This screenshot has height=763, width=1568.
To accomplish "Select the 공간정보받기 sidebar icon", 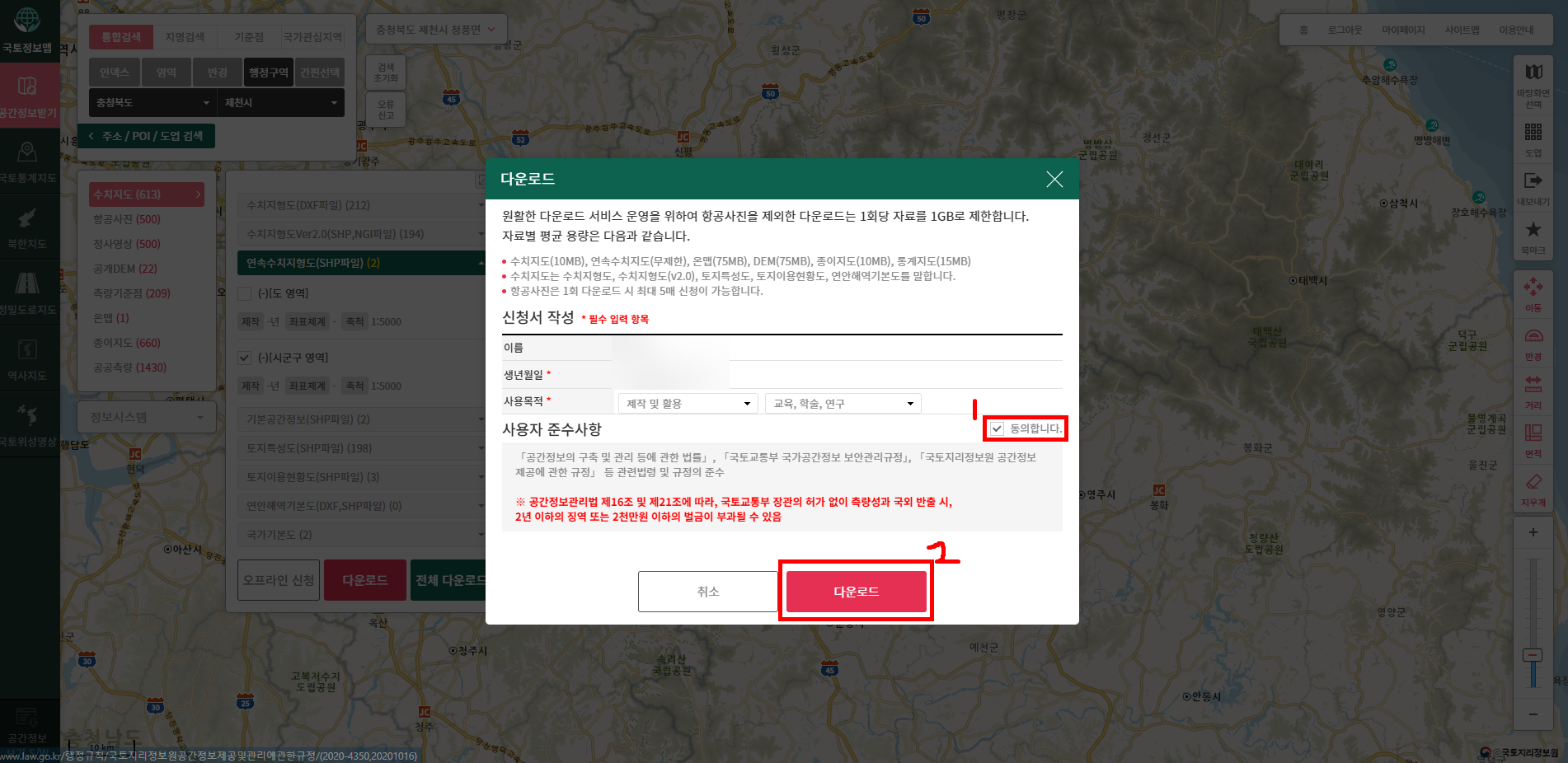I will [x=27, y=94].
